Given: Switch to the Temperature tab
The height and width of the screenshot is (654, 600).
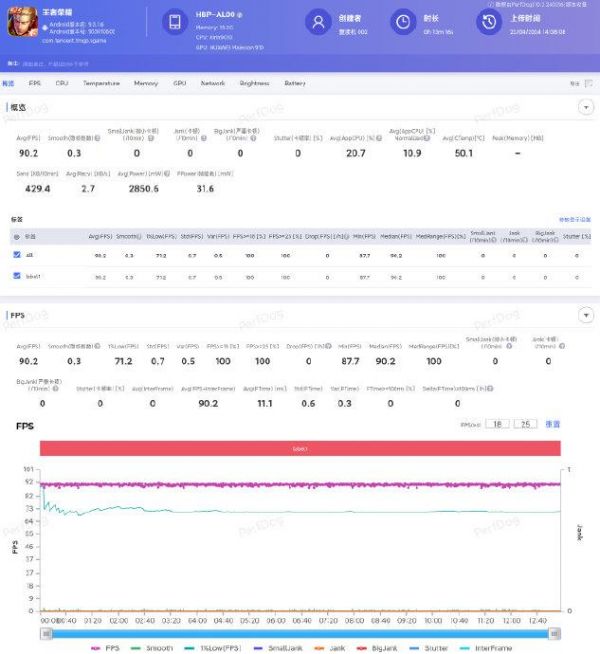Looking at the screenshot, I should (x=101, y=84).
